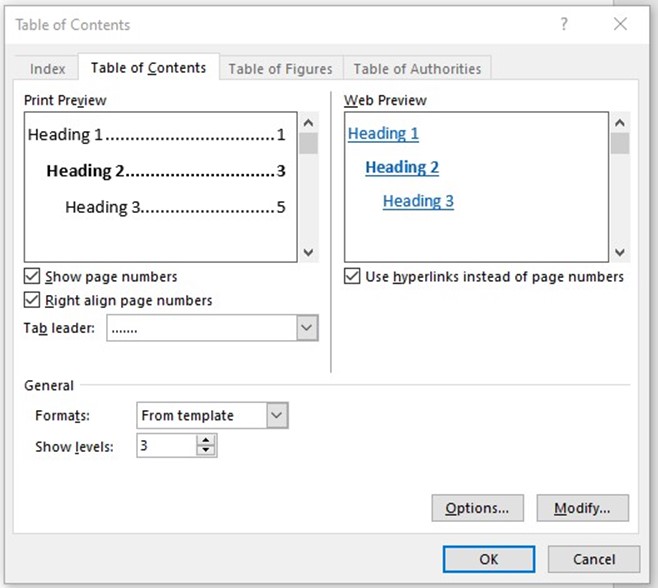
Task: Select the Table of Authorities tab
Action: tap(417, 69)
